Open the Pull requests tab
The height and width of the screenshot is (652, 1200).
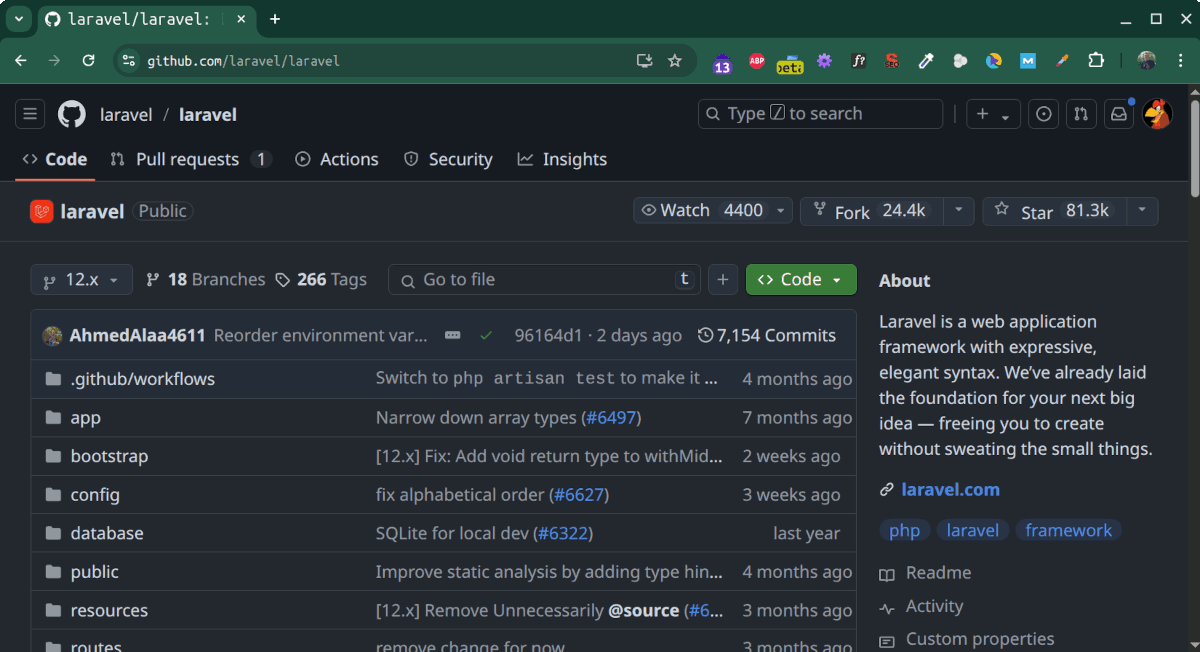pyautogui.click(x=190, y=160)
